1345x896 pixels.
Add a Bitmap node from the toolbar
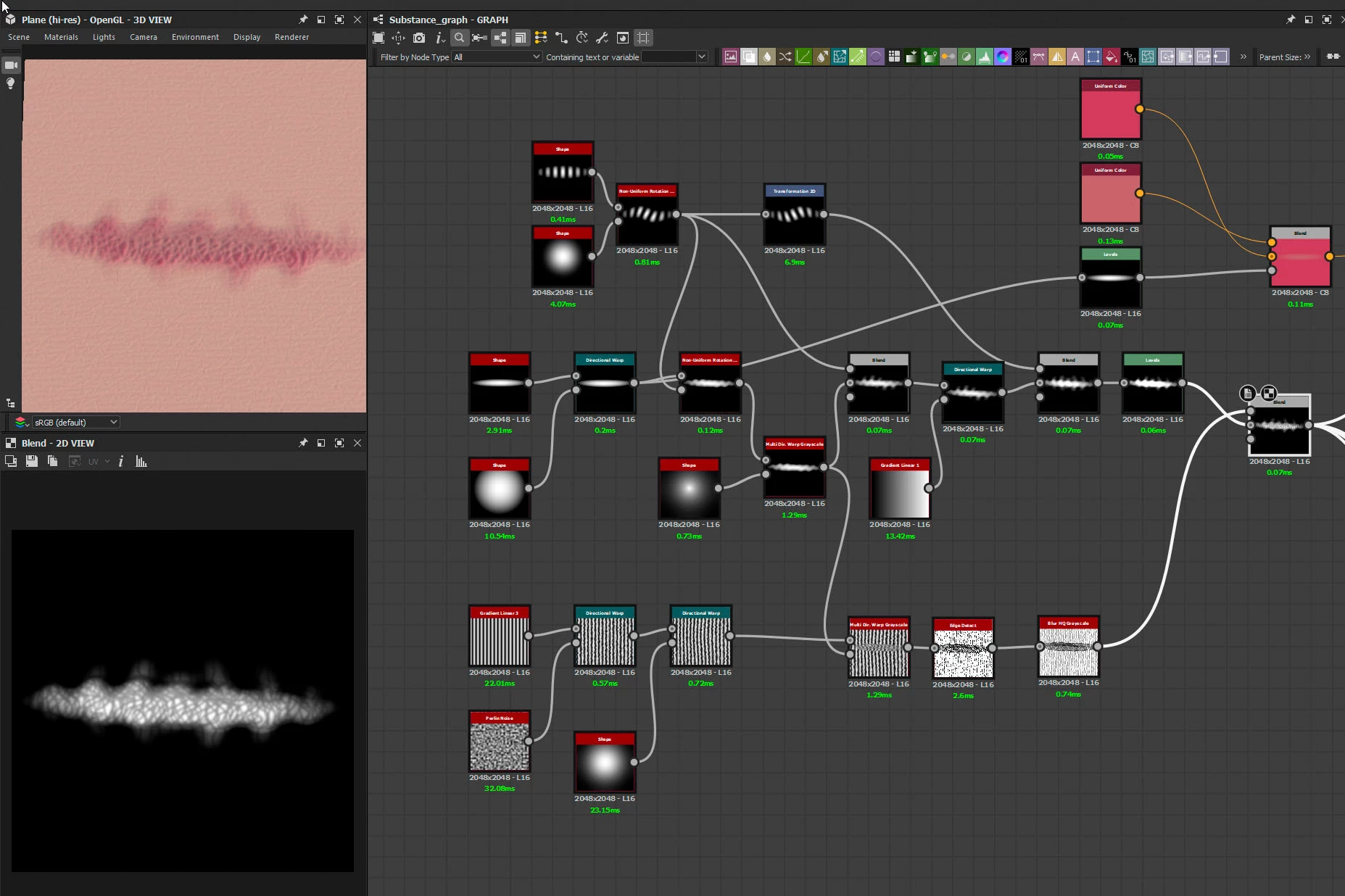[x=731, y=57]
